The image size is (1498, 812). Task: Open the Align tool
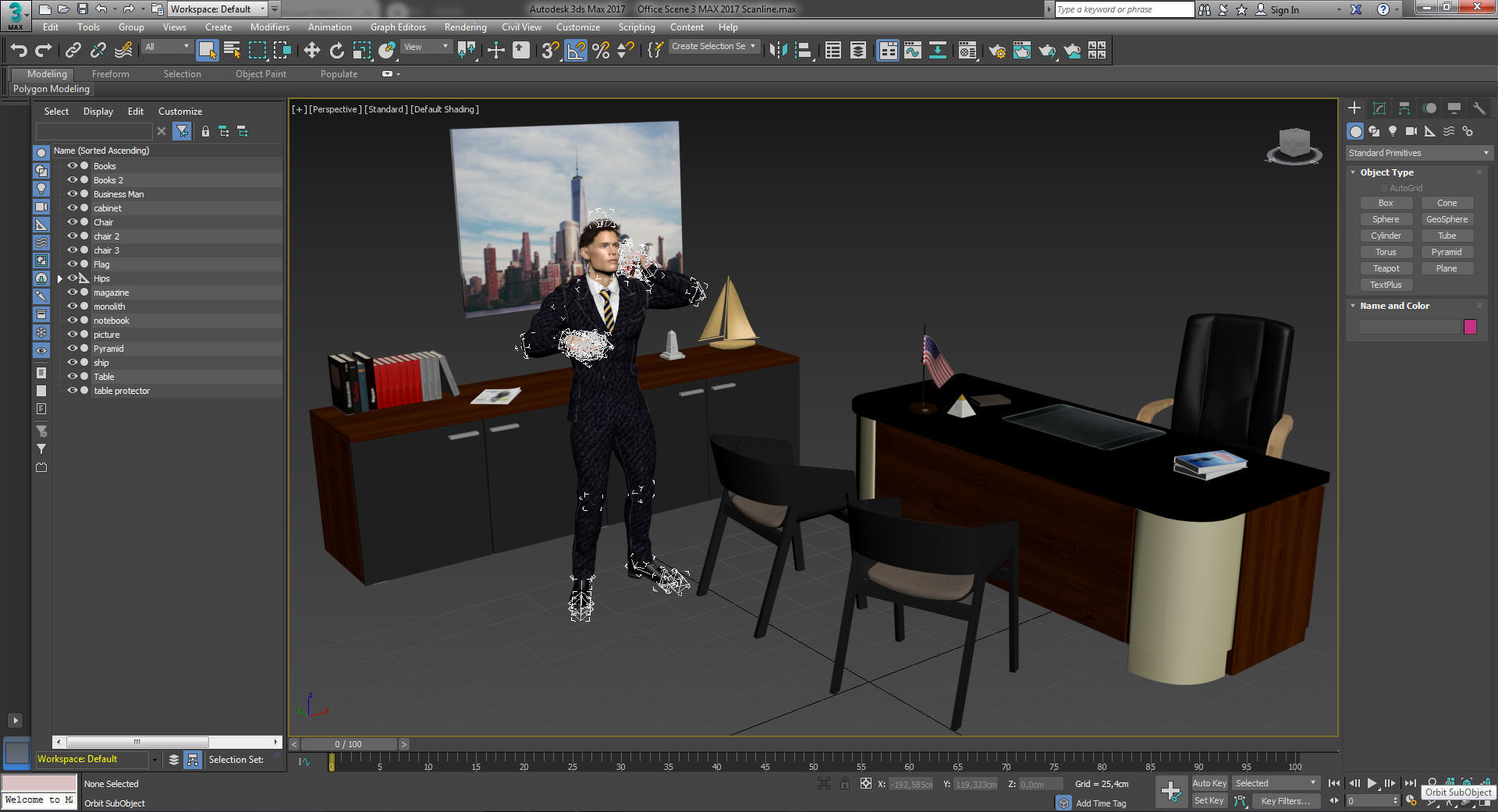coord(803,51)
